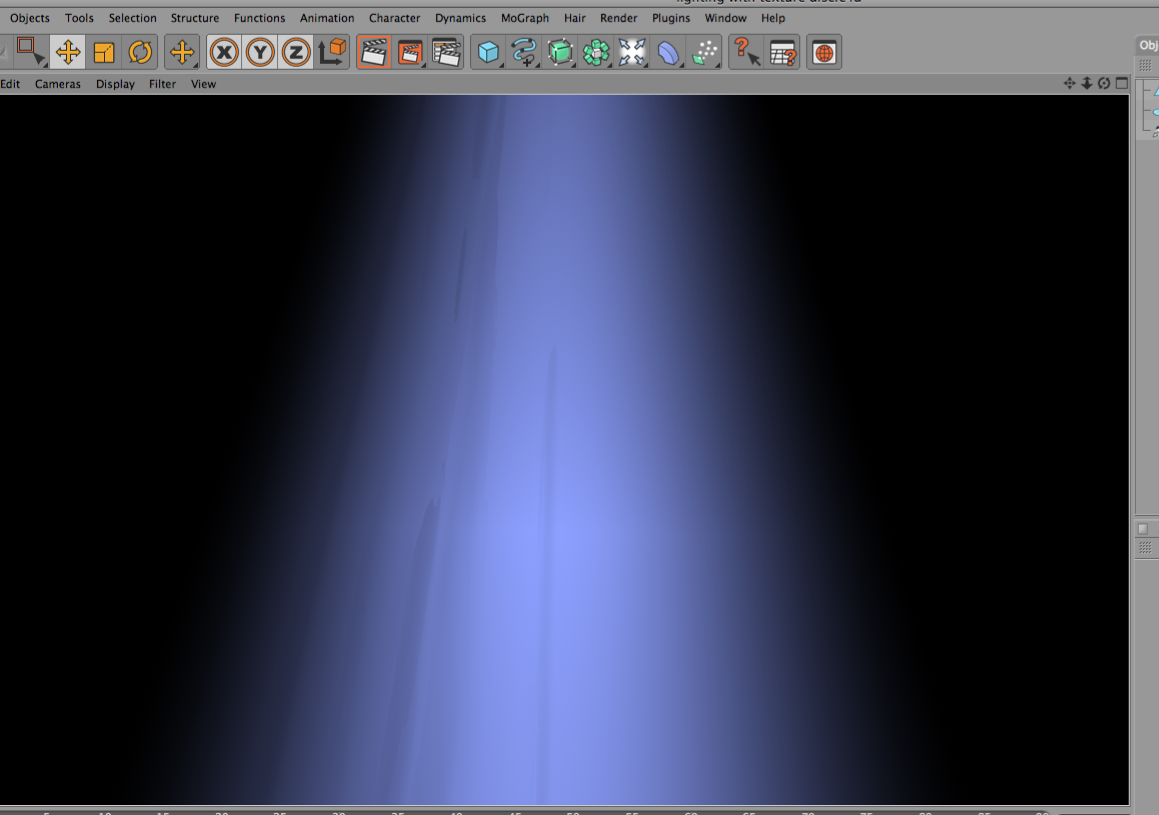Open the Plugins menu
Screen dimensions: 1159x815
coord(670,18)
